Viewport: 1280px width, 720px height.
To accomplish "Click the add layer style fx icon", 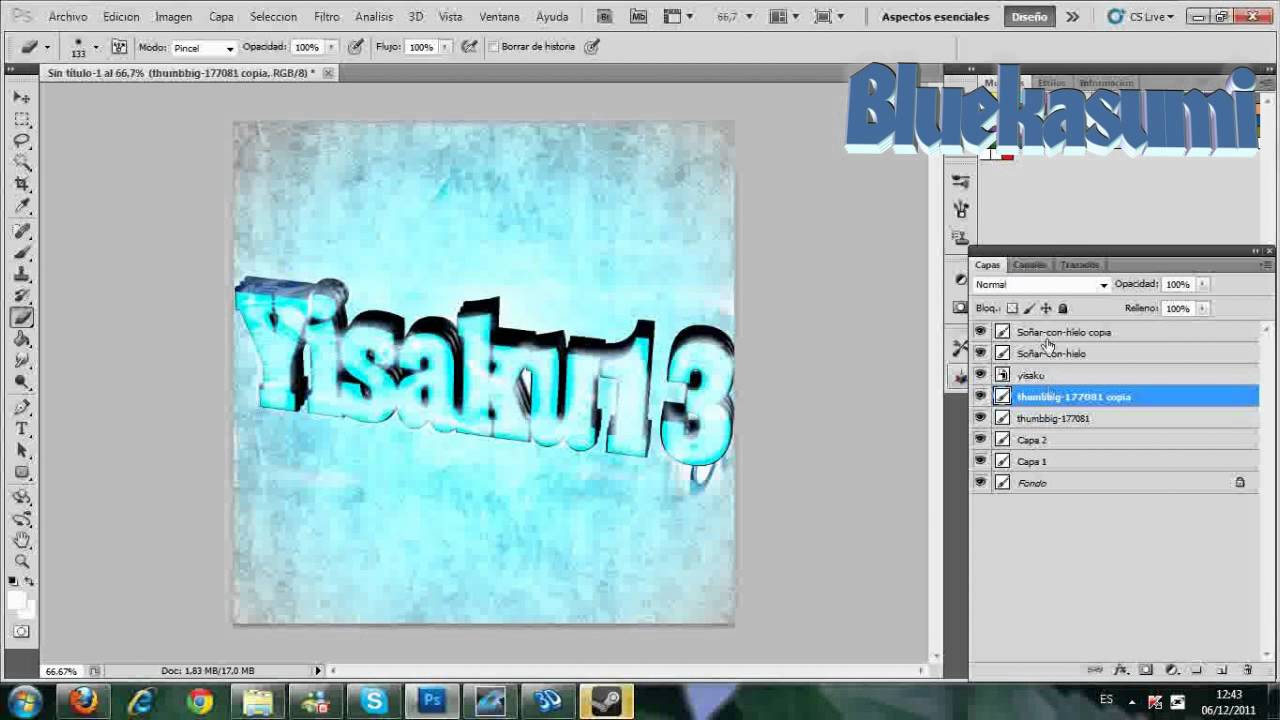I will tap(1121, 670).
